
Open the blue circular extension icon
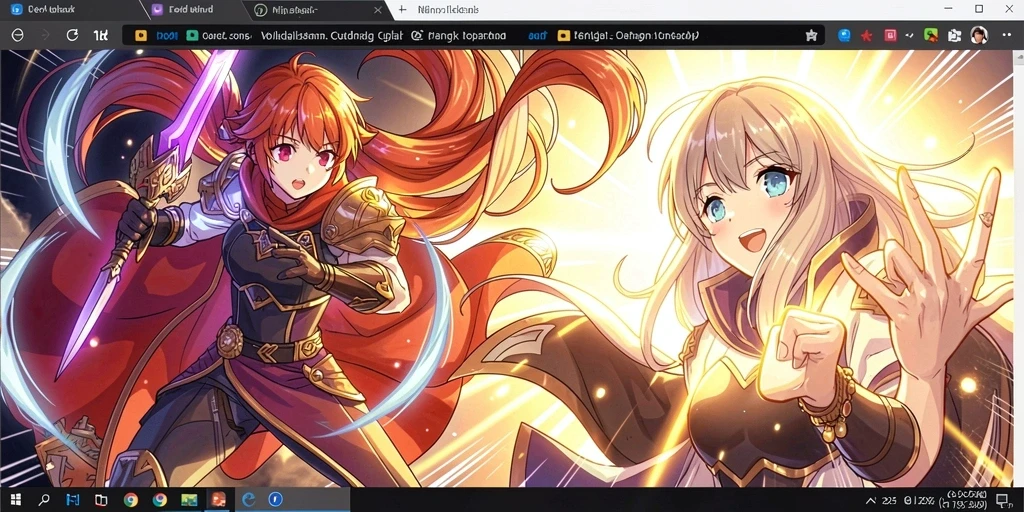pyautogui.click(x=844, y=35)
